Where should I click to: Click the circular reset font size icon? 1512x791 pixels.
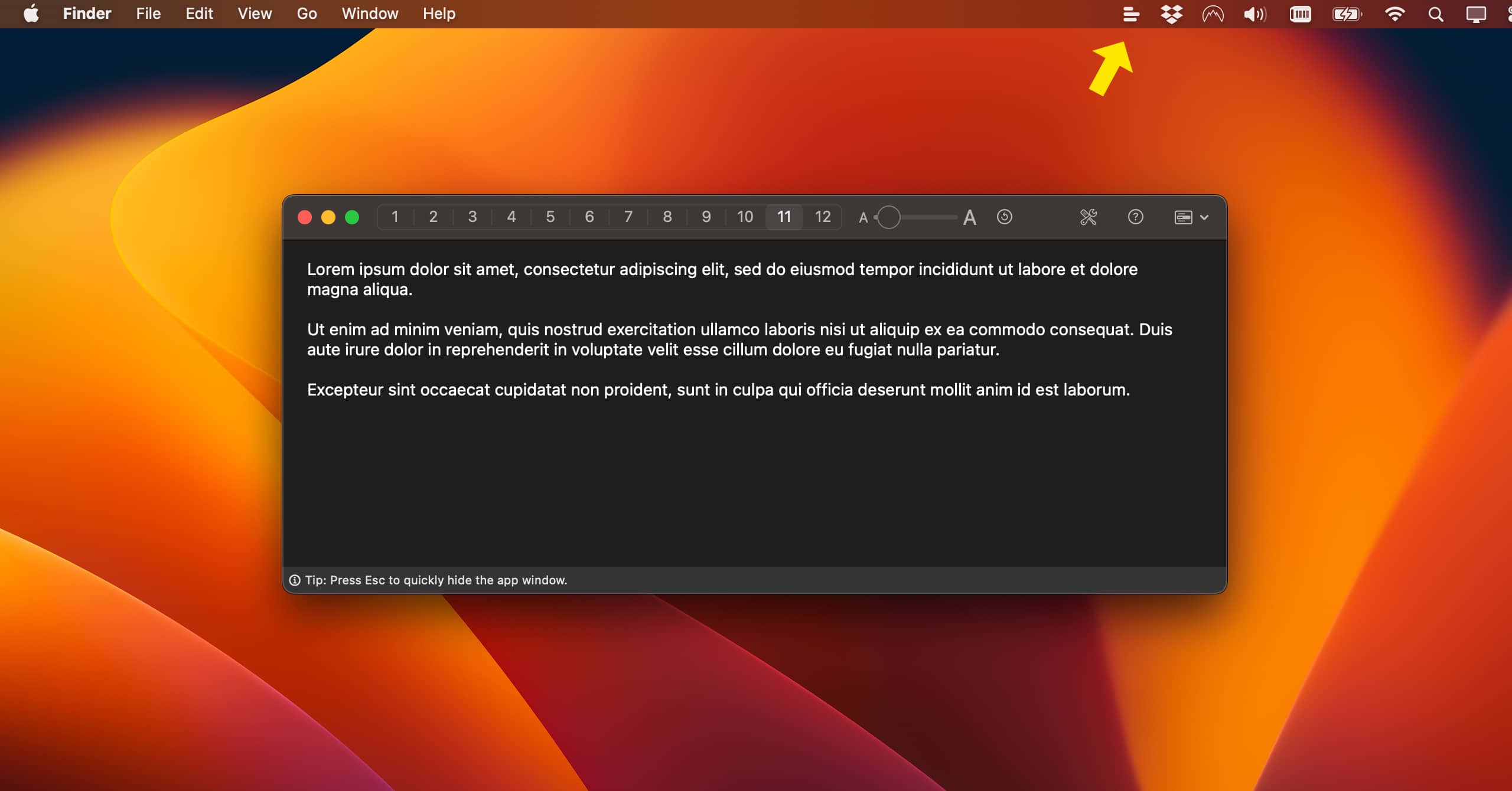(1005, 217)
